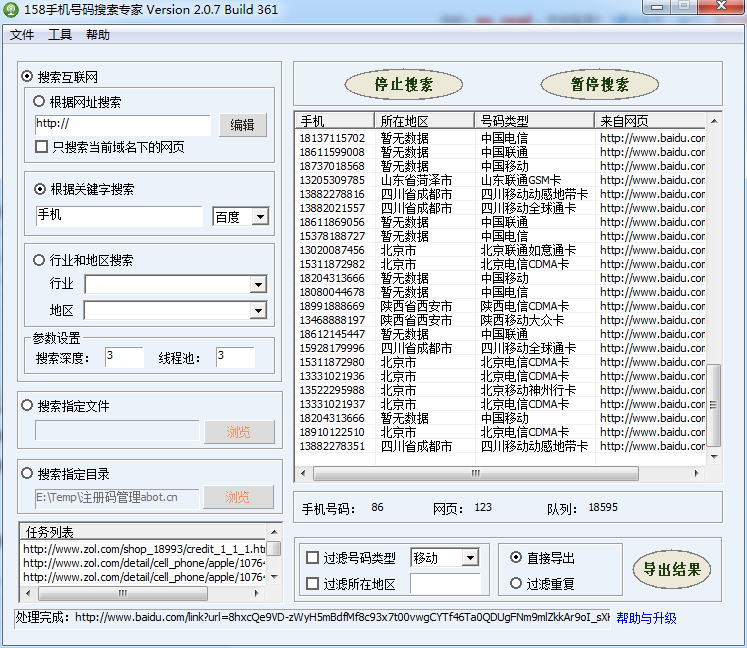Click the results table scroll-left arrow

click(303, 473)
